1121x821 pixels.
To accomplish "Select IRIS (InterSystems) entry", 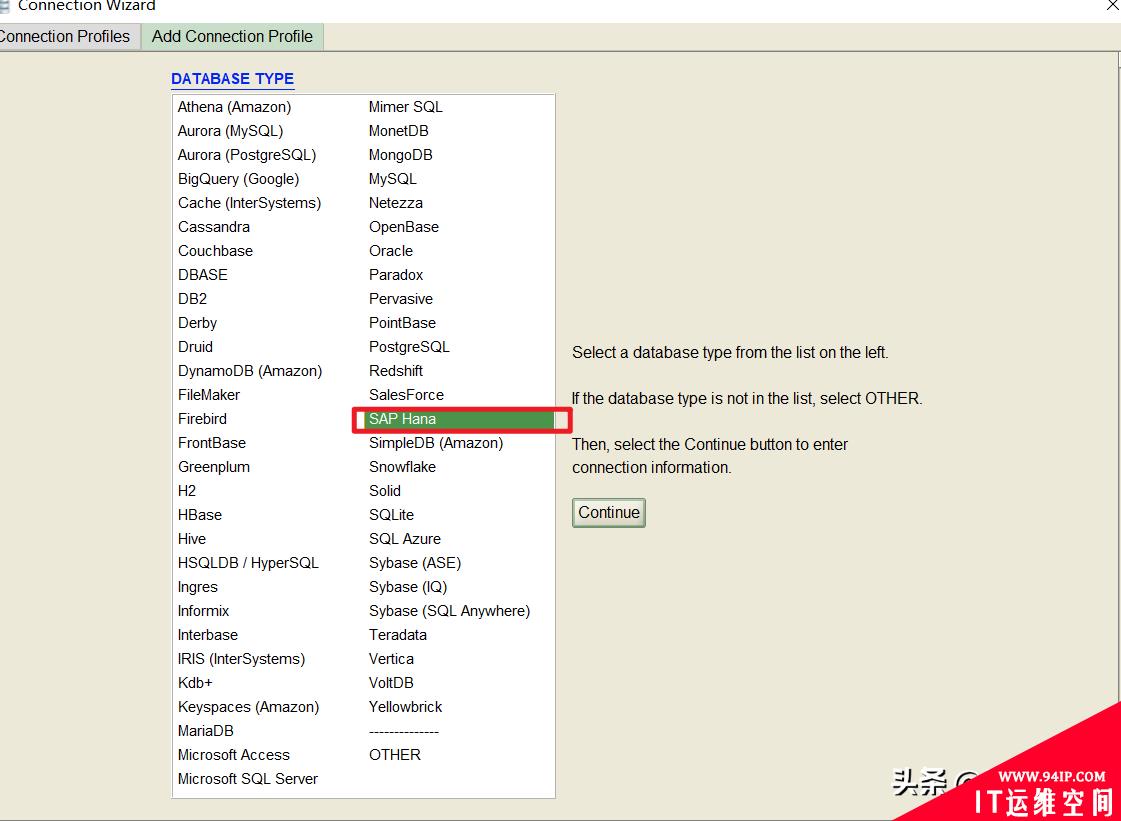I will (241, 659).
